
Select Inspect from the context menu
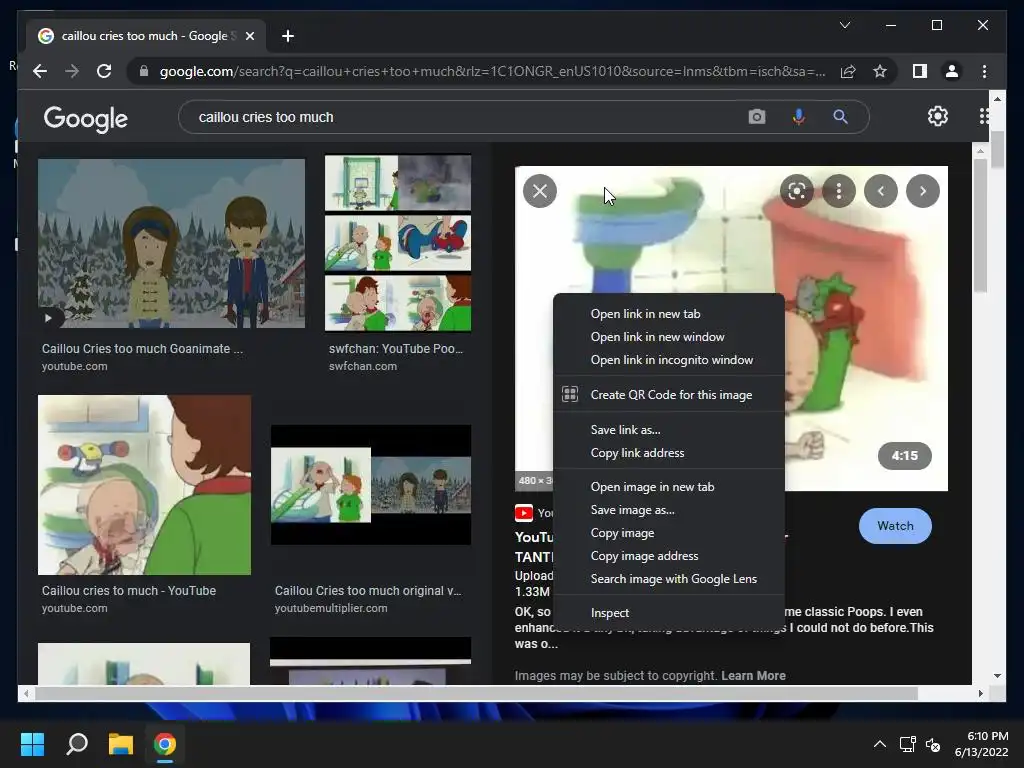(669, 613)
